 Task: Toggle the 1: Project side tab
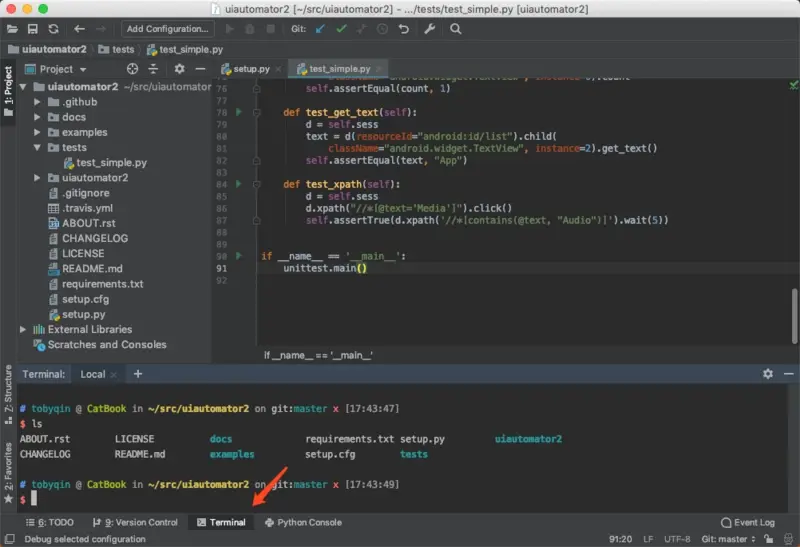click(8, 91)
